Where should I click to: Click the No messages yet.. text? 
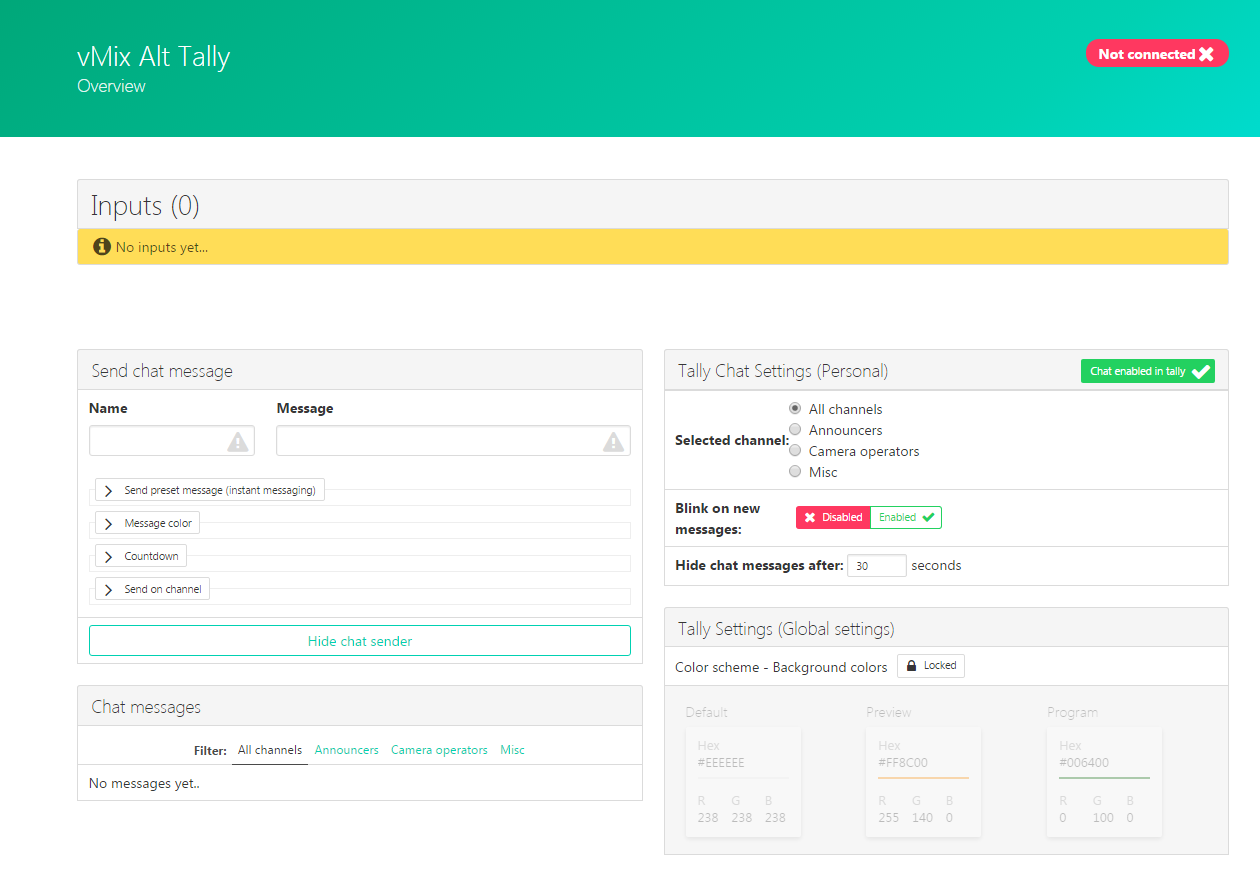click(144, 784)
